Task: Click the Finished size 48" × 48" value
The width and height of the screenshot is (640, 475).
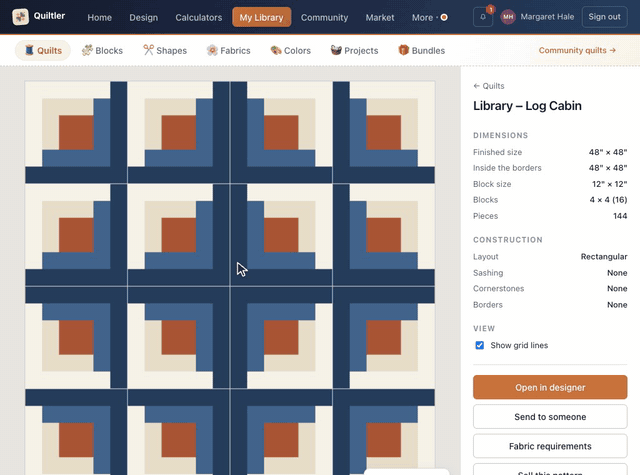Action: pyautogui.click(x=608, y=152)
